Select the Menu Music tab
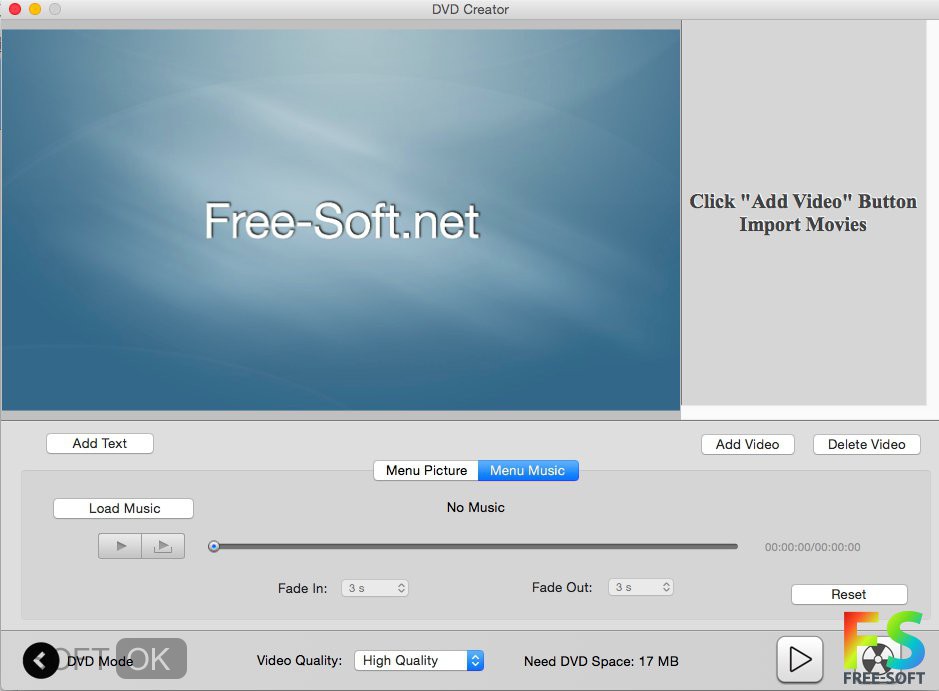 pyautogui.click(x=528, y=471)
